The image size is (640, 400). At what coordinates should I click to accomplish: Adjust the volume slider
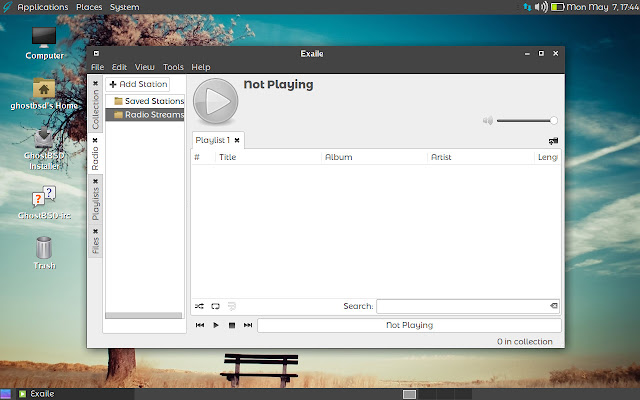pyautogui.click(x=527, y=120)
